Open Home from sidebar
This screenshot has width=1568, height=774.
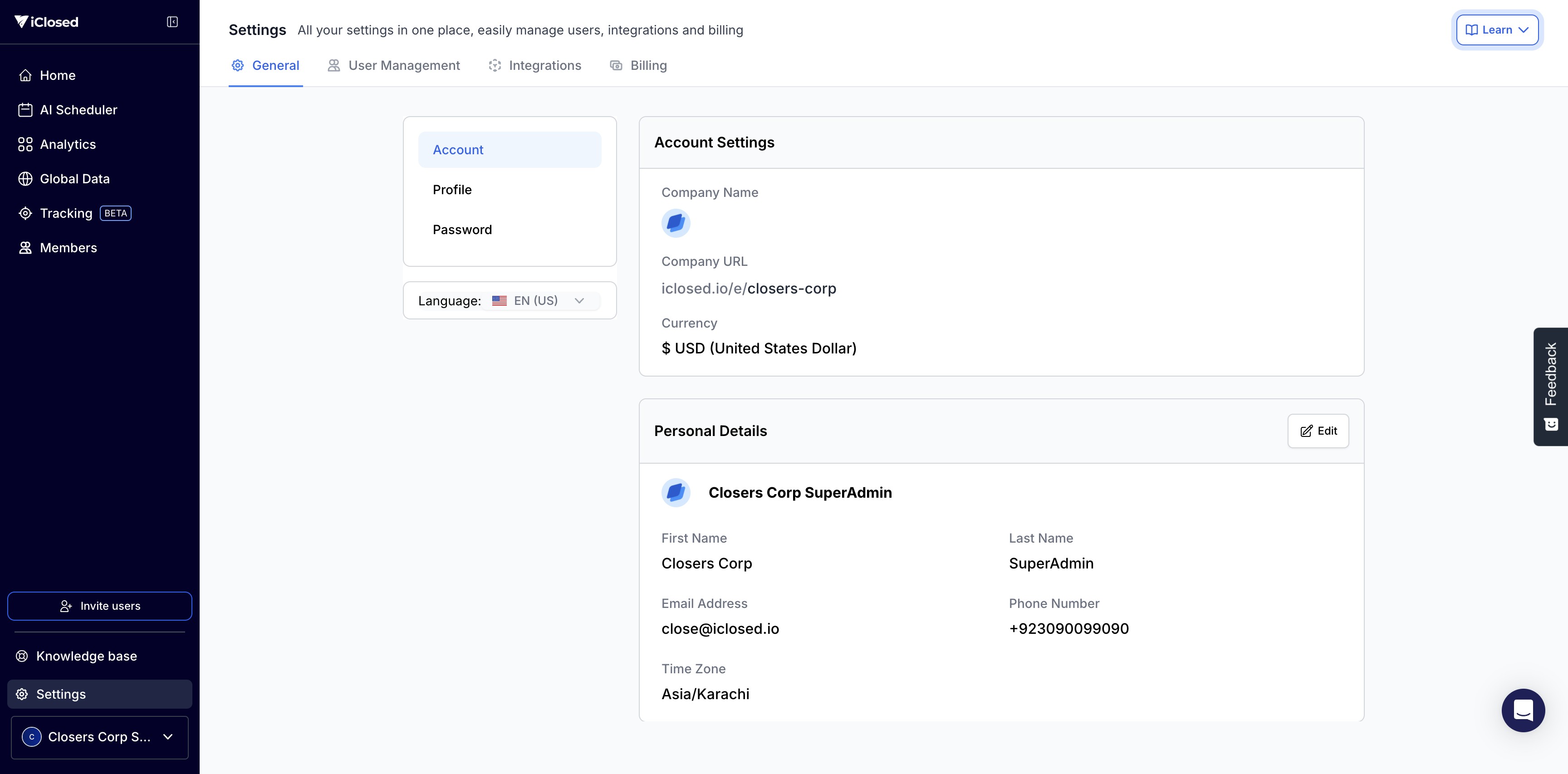[x=57, y=75]
